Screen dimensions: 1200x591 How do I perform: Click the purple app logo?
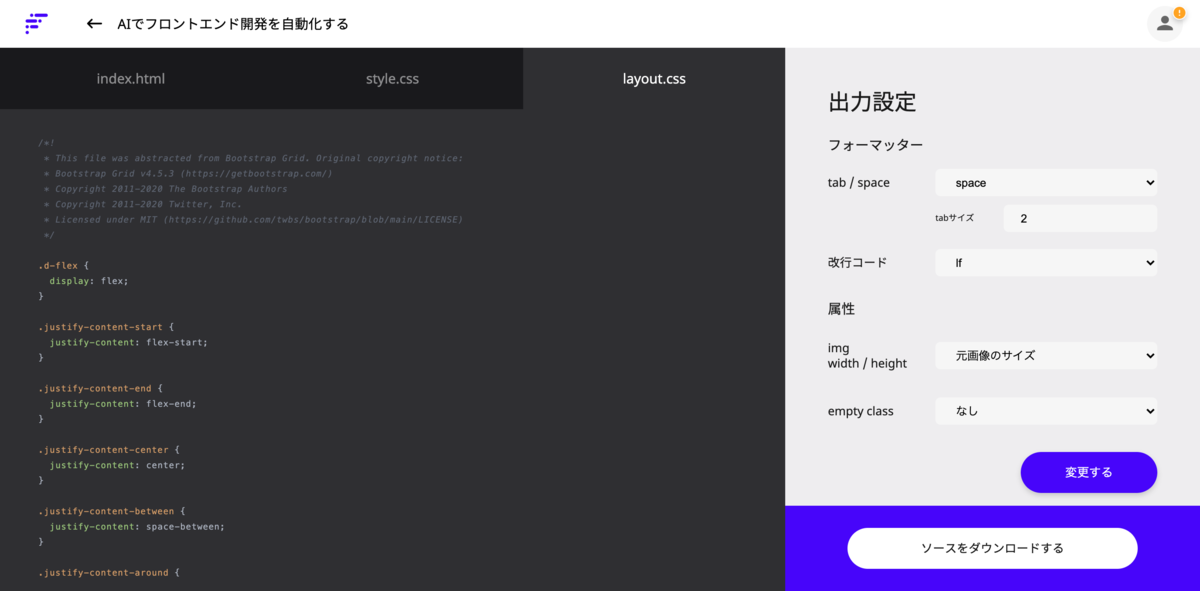(x=36, y=23)
